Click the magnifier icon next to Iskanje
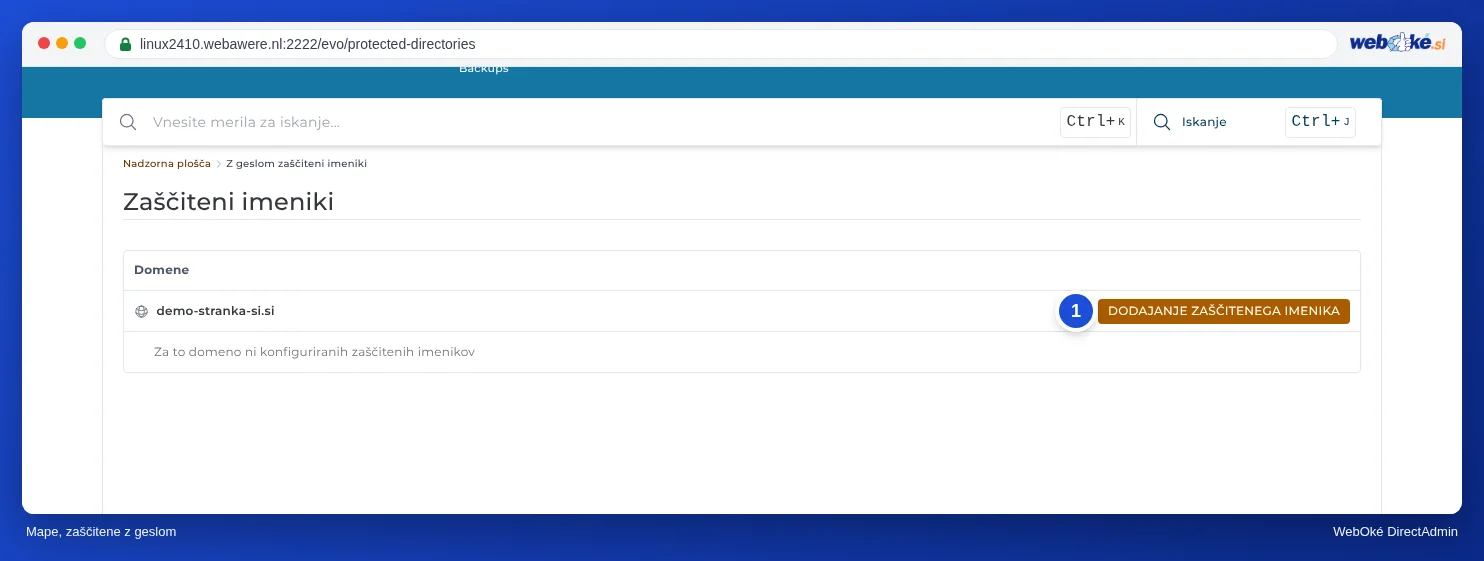This screenshot has width=1484, height=561. pyautogui.click(x=1162, y=122)
